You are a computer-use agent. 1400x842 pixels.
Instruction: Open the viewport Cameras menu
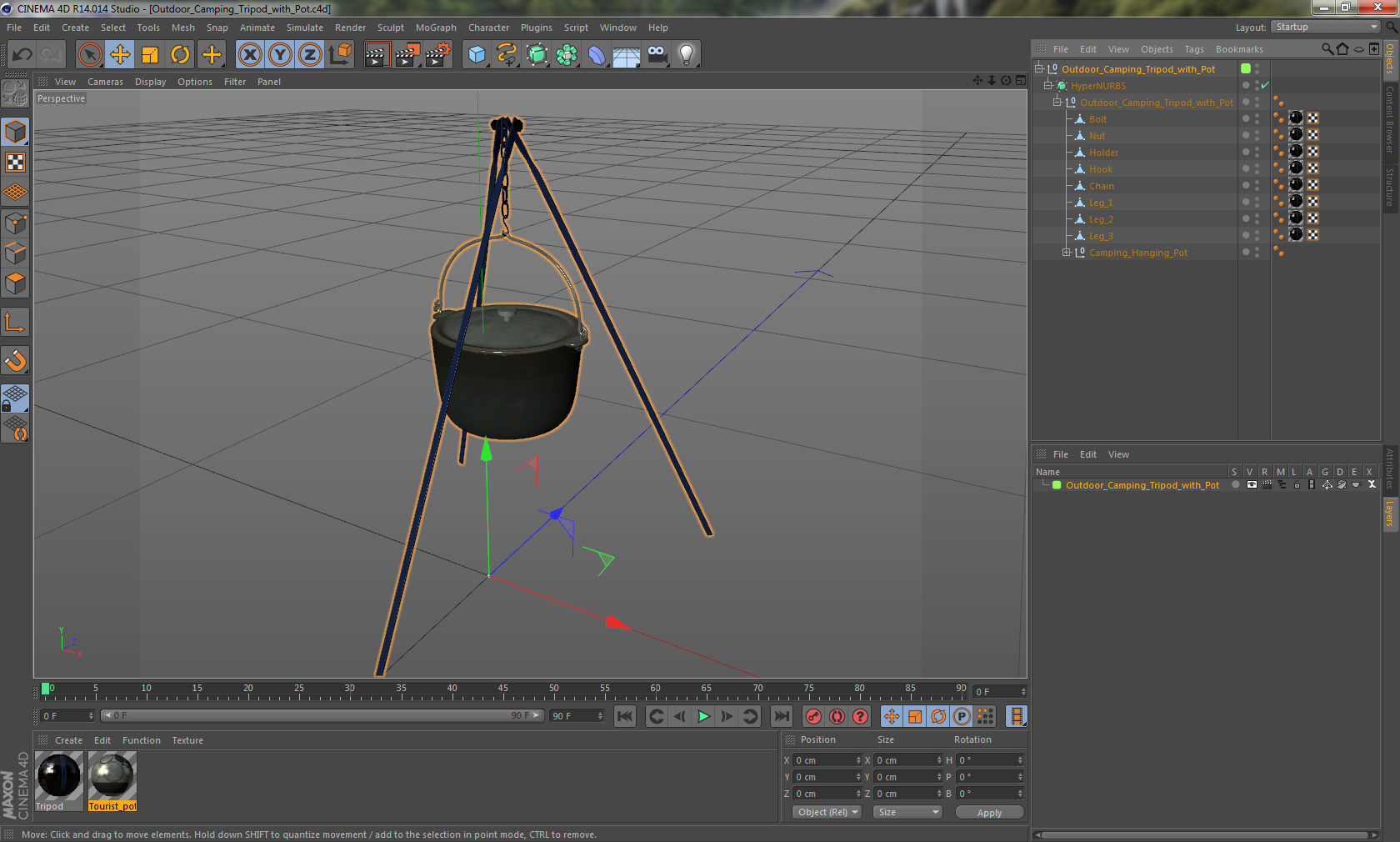coord(105,82)
